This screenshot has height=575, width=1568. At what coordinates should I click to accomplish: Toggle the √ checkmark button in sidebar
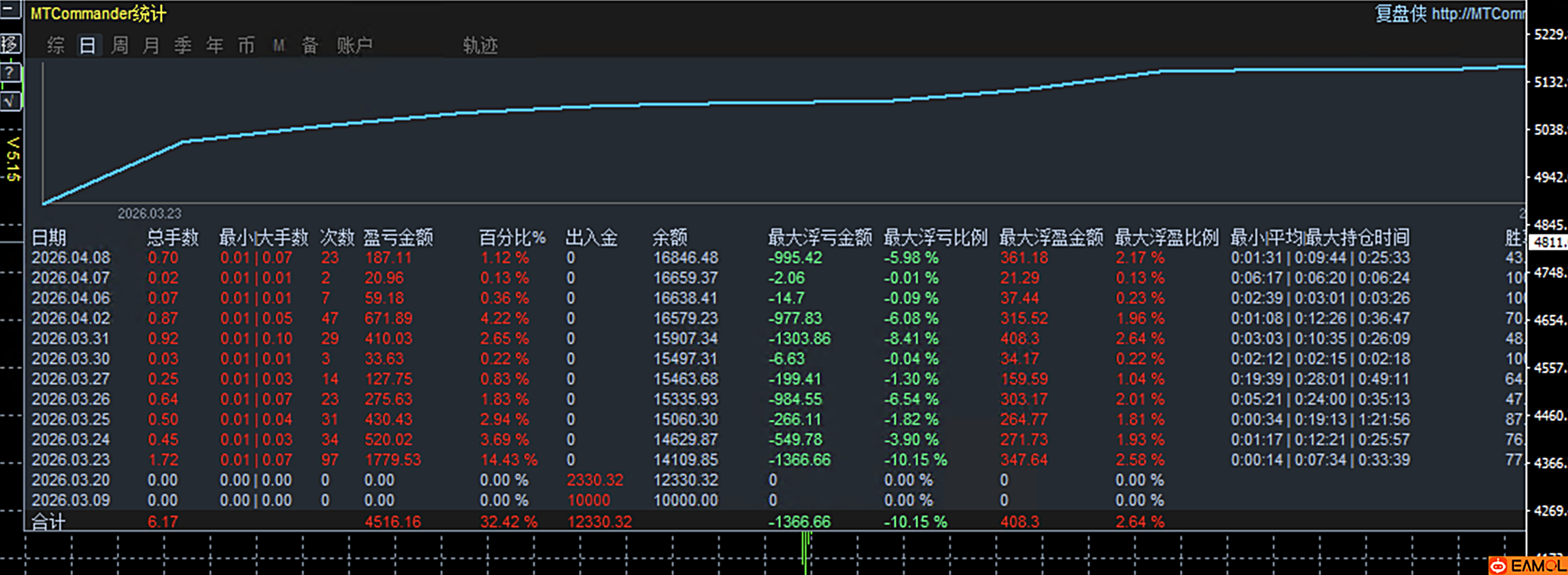[x=10, y=101]
